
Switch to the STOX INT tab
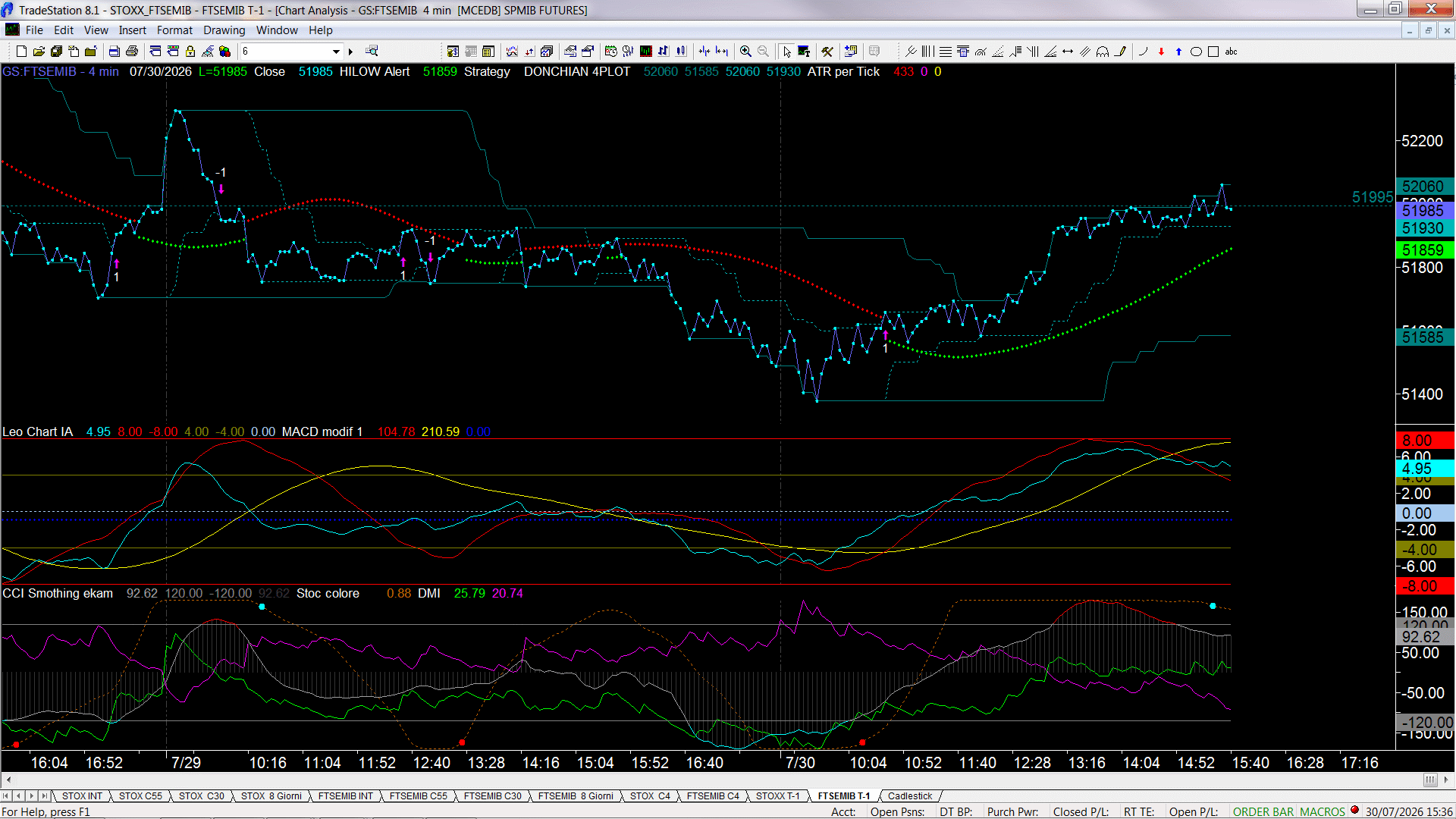[x=82, y=796]
